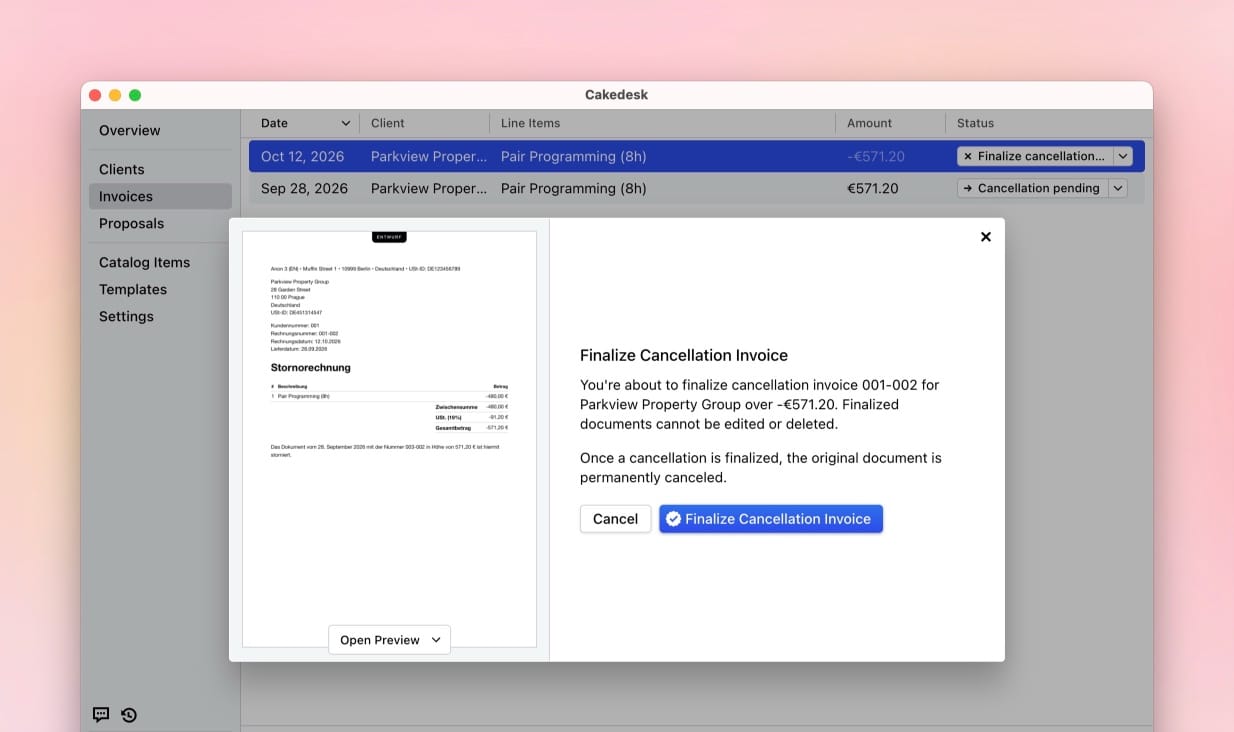The image size is (1234, 732).
Task: Click Pair Programming (8h) in Oct 12 row
Action: click(573, 156)
